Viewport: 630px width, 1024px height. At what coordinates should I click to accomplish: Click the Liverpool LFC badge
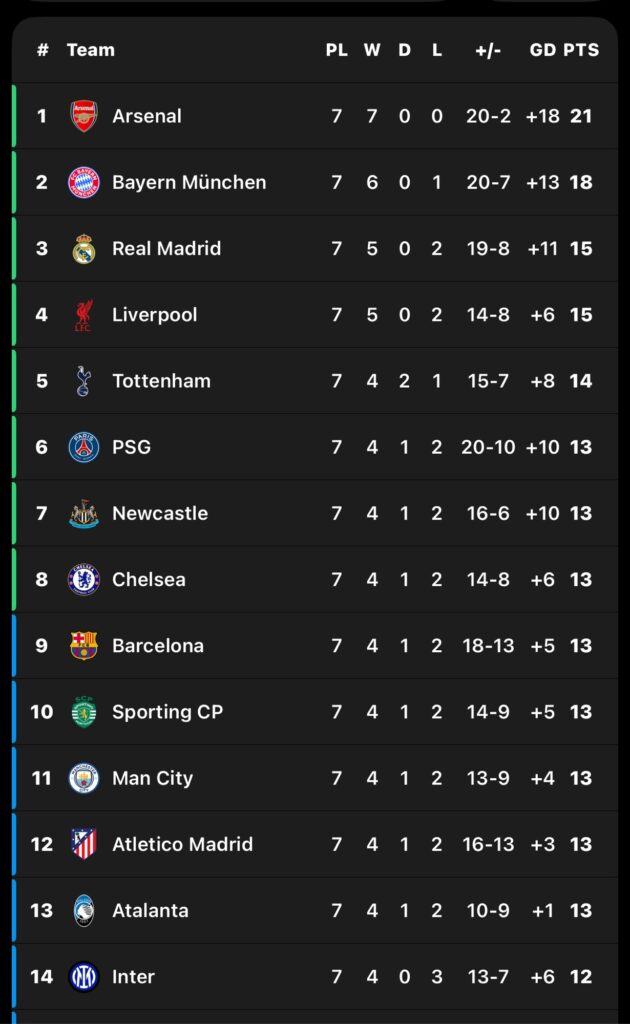(x=84, y=315)
